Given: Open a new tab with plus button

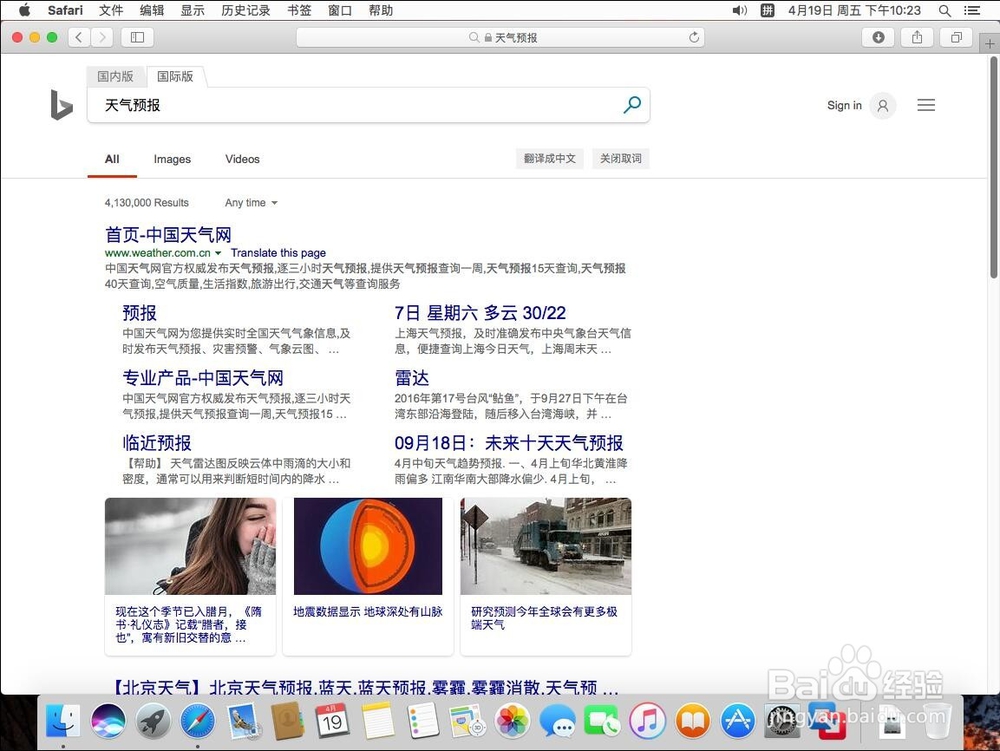Looking at the screenshot, I should (989, 43).
